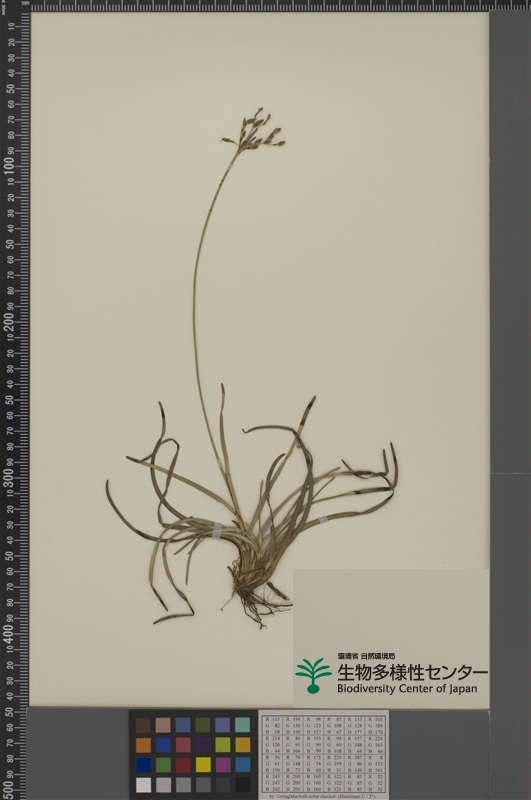Click the 400 mark on the ruler

coord(10,633)
